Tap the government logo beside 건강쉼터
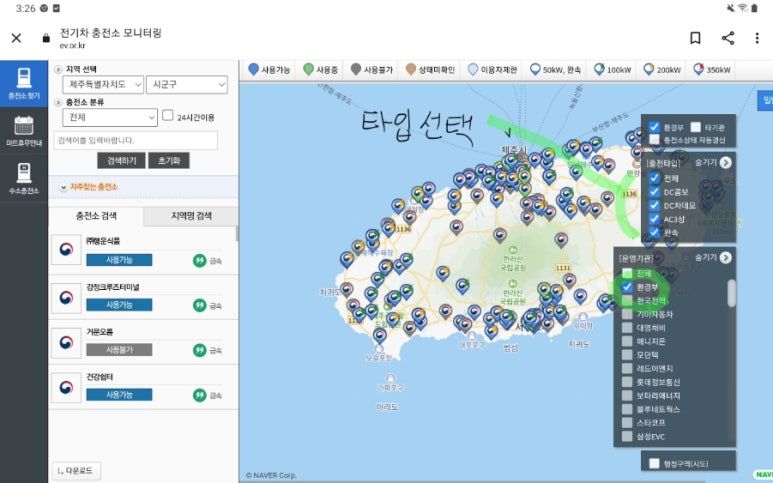773x483 pixels. coord(66,388)
